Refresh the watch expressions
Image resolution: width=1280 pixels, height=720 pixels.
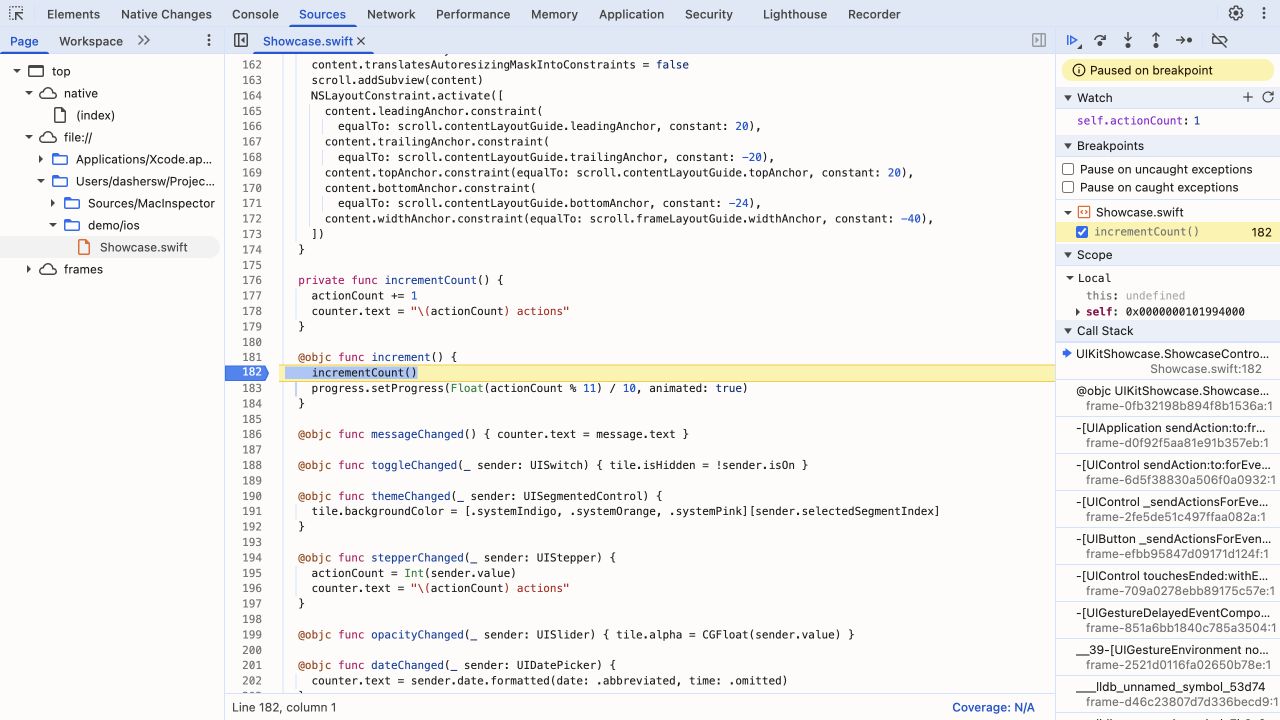point(1268,97)
